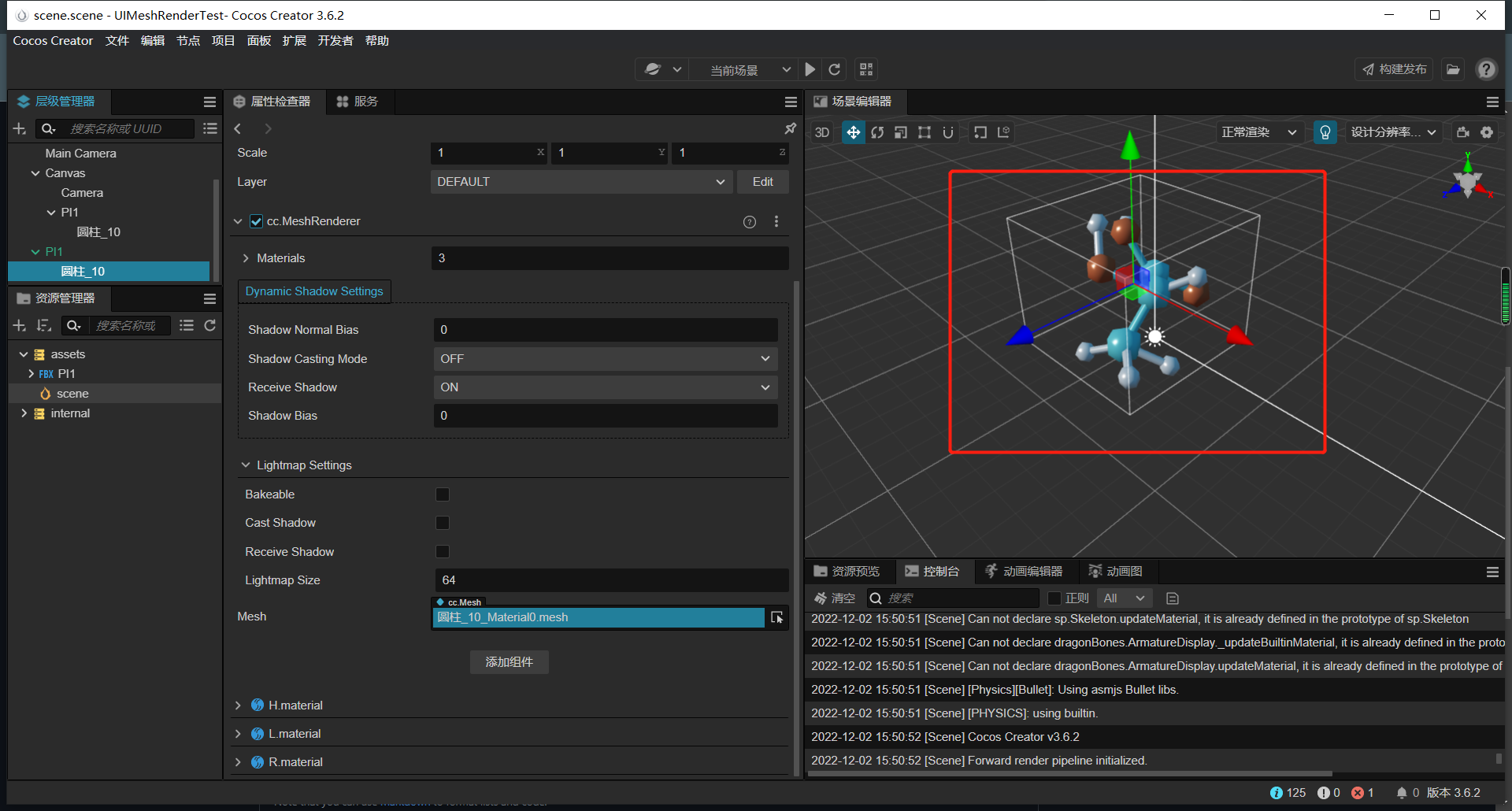Click the console search input field

(953, 598)
